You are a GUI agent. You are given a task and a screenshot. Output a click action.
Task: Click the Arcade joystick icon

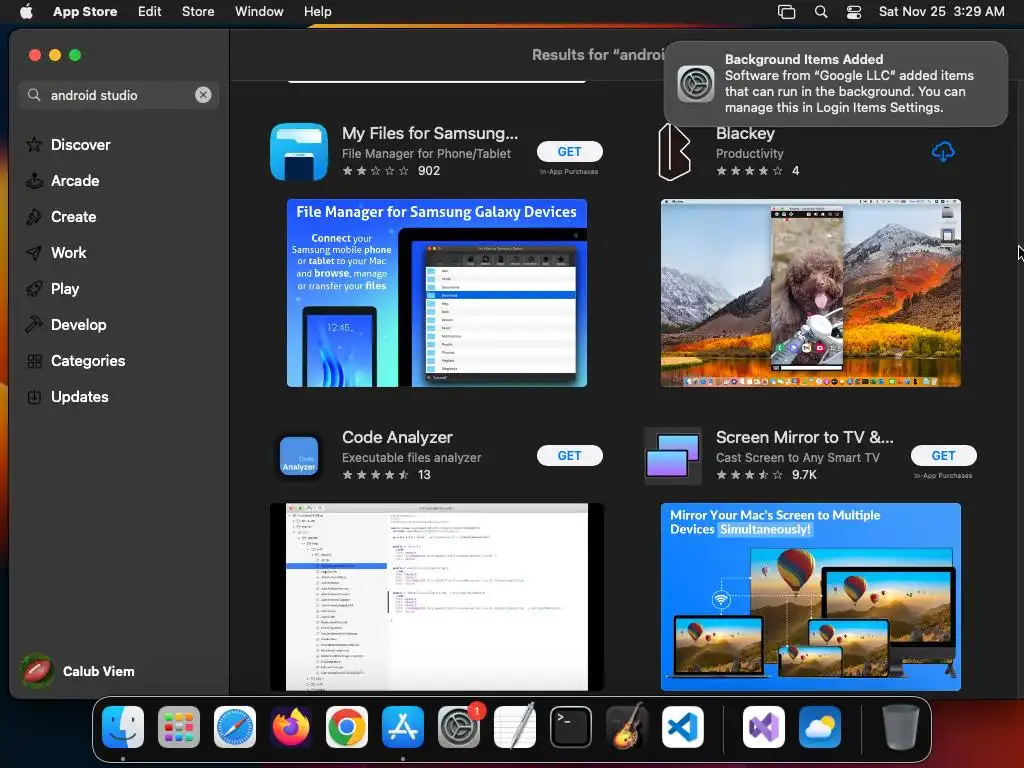[34, 181]
